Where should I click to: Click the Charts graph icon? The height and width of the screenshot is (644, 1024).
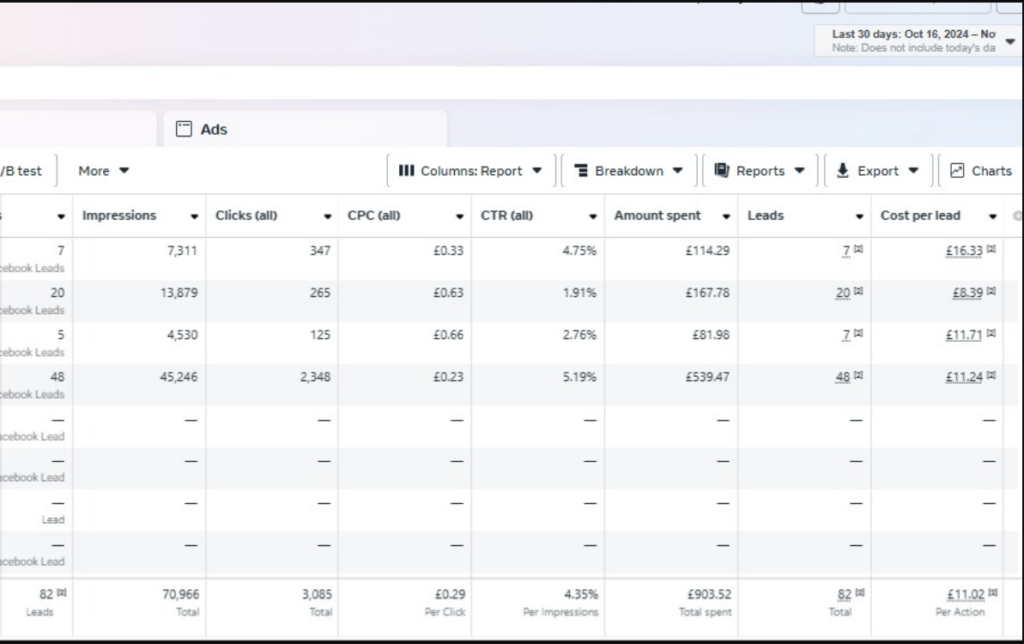(x=957, y=171)
